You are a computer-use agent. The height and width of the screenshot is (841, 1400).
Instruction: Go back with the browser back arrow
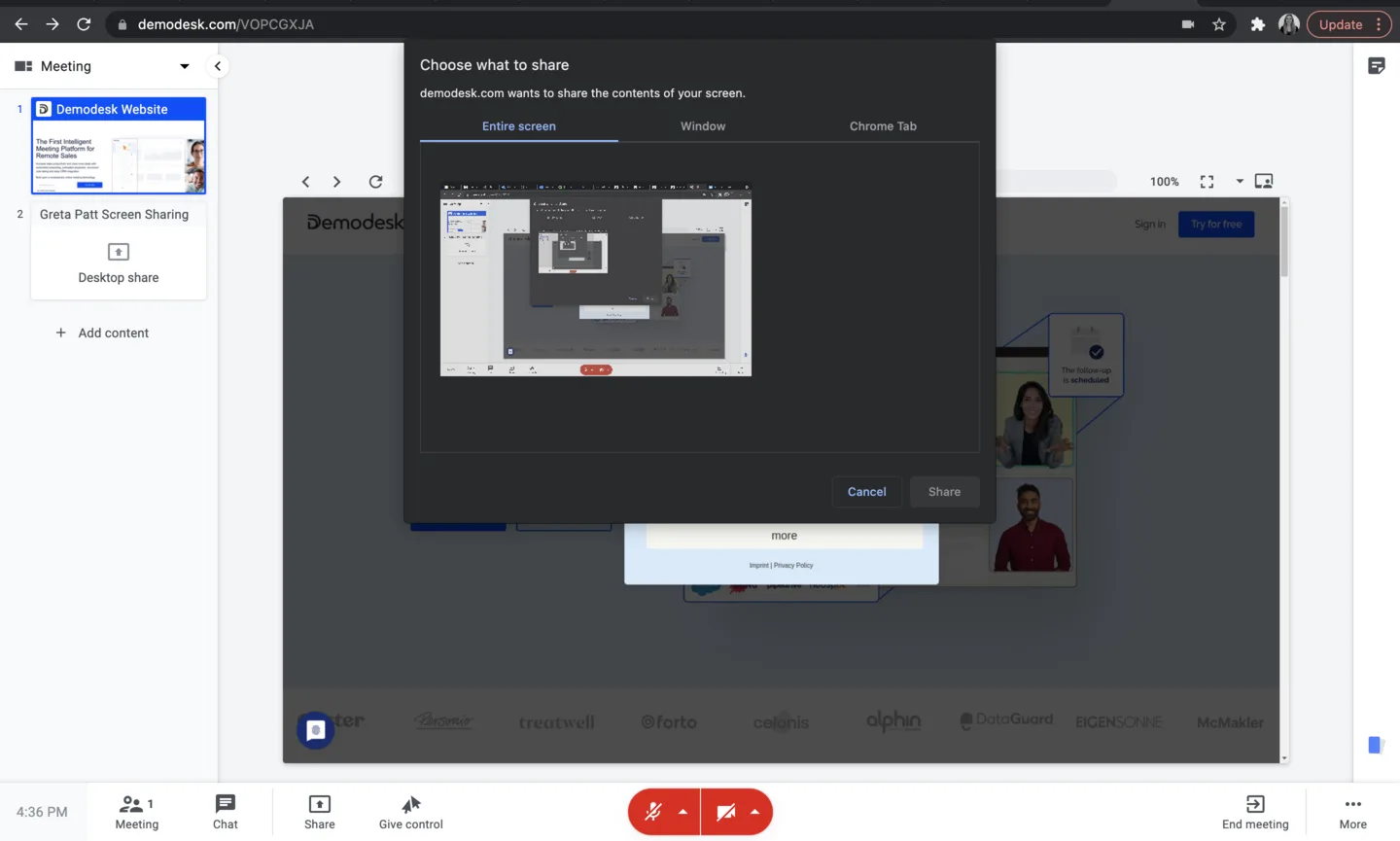click(21, 24)
